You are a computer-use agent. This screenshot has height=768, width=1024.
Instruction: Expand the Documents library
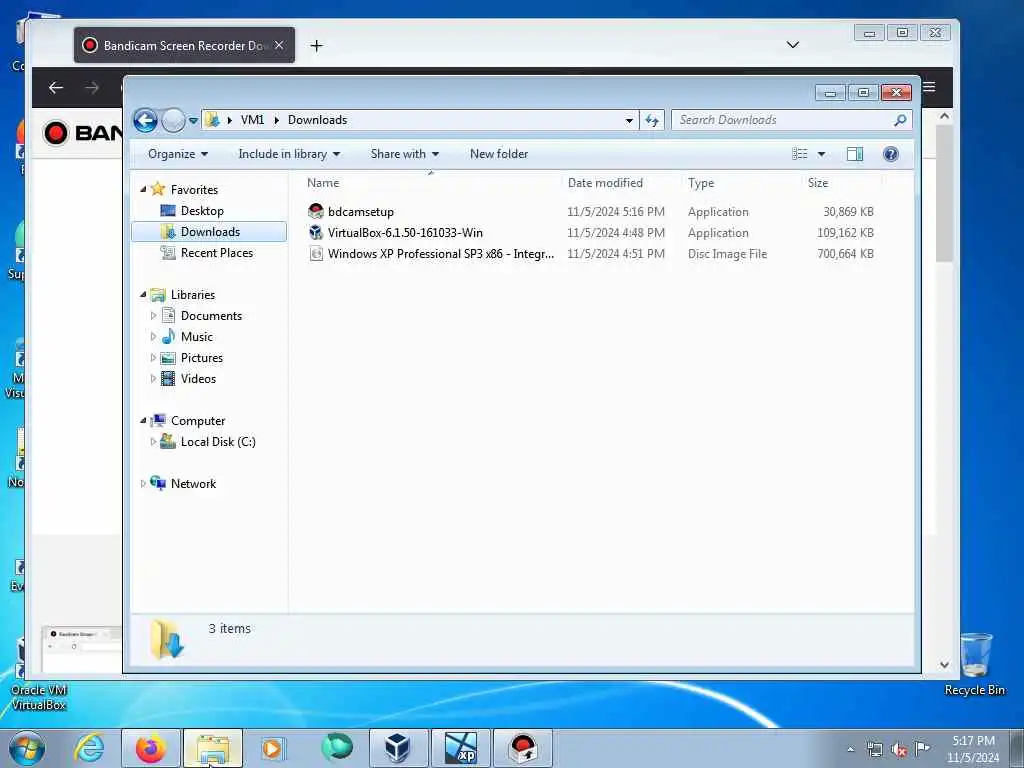(153, 315)
